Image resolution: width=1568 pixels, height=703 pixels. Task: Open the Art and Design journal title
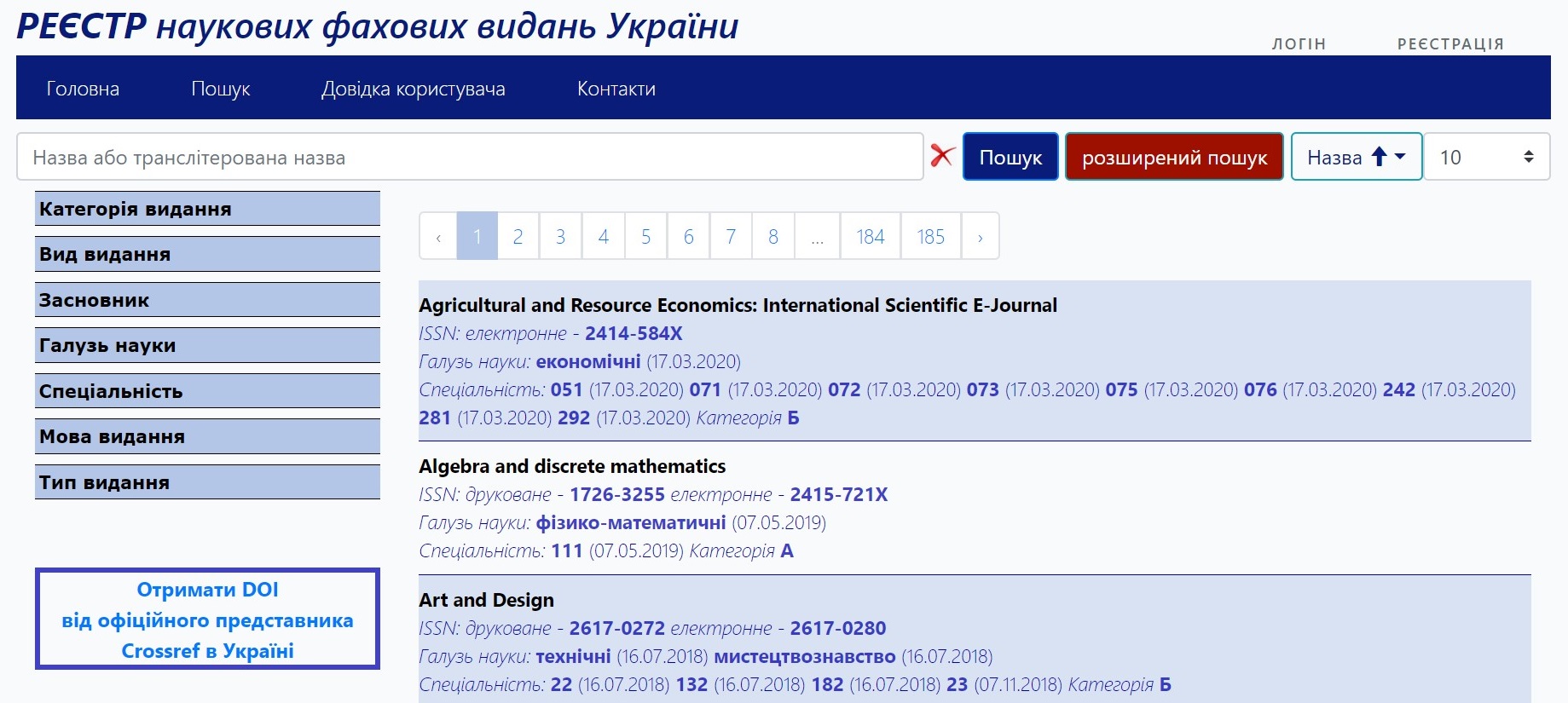tap(486, 600)
